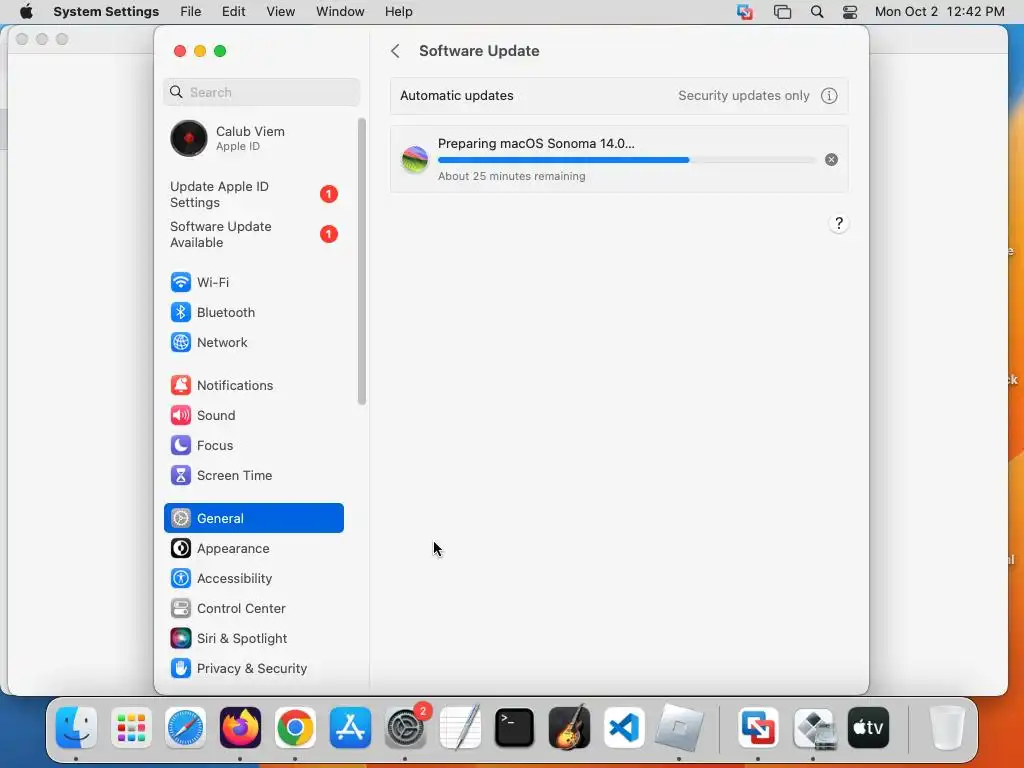
Task: Click the Automatic updates info icon
Action: pos(829,96)
